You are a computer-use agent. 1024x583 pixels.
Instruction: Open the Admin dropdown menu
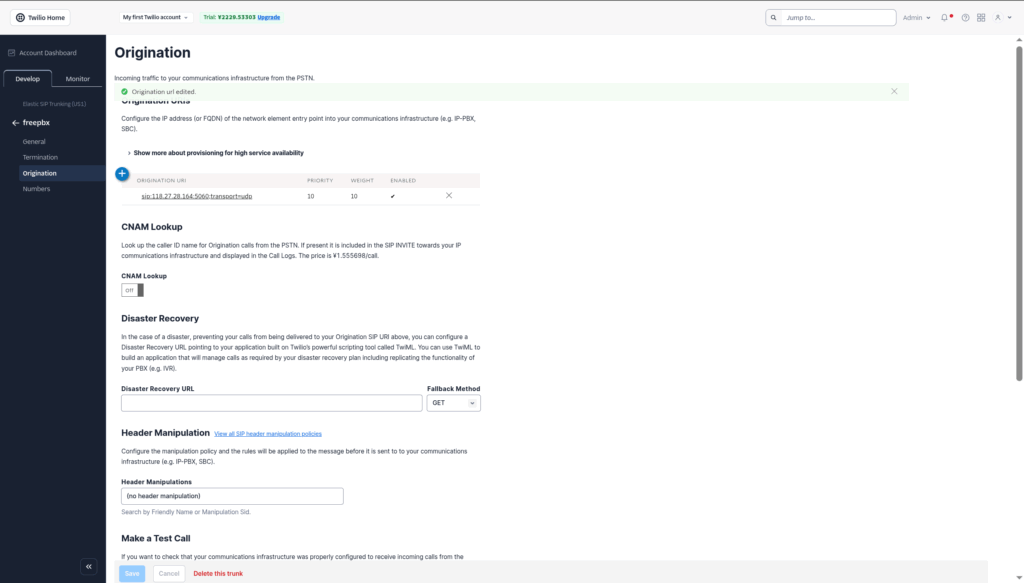(916, 17)
